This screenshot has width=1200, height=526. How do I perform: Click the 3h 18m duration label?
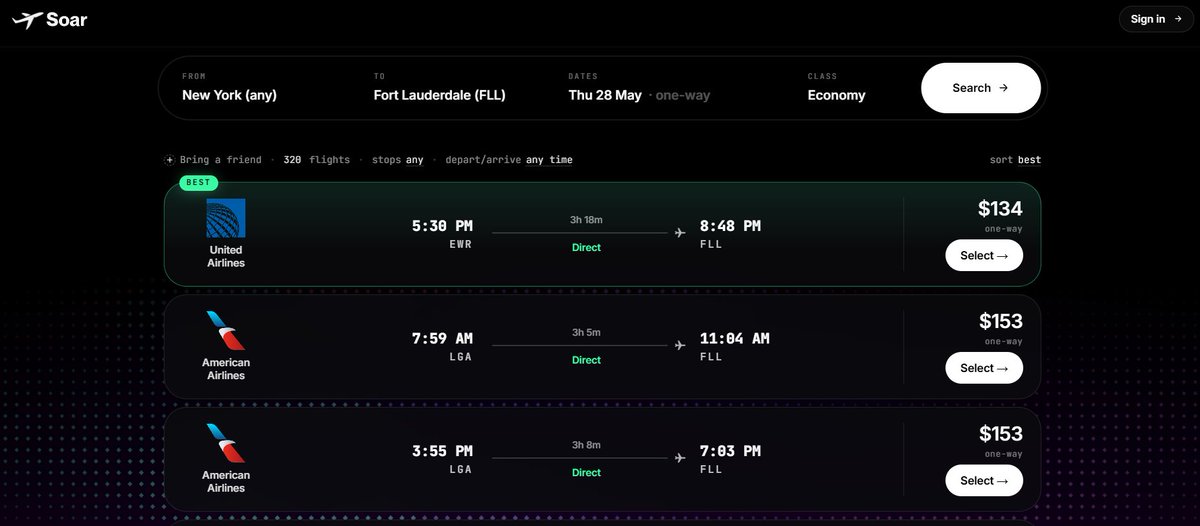pos(586,219)
